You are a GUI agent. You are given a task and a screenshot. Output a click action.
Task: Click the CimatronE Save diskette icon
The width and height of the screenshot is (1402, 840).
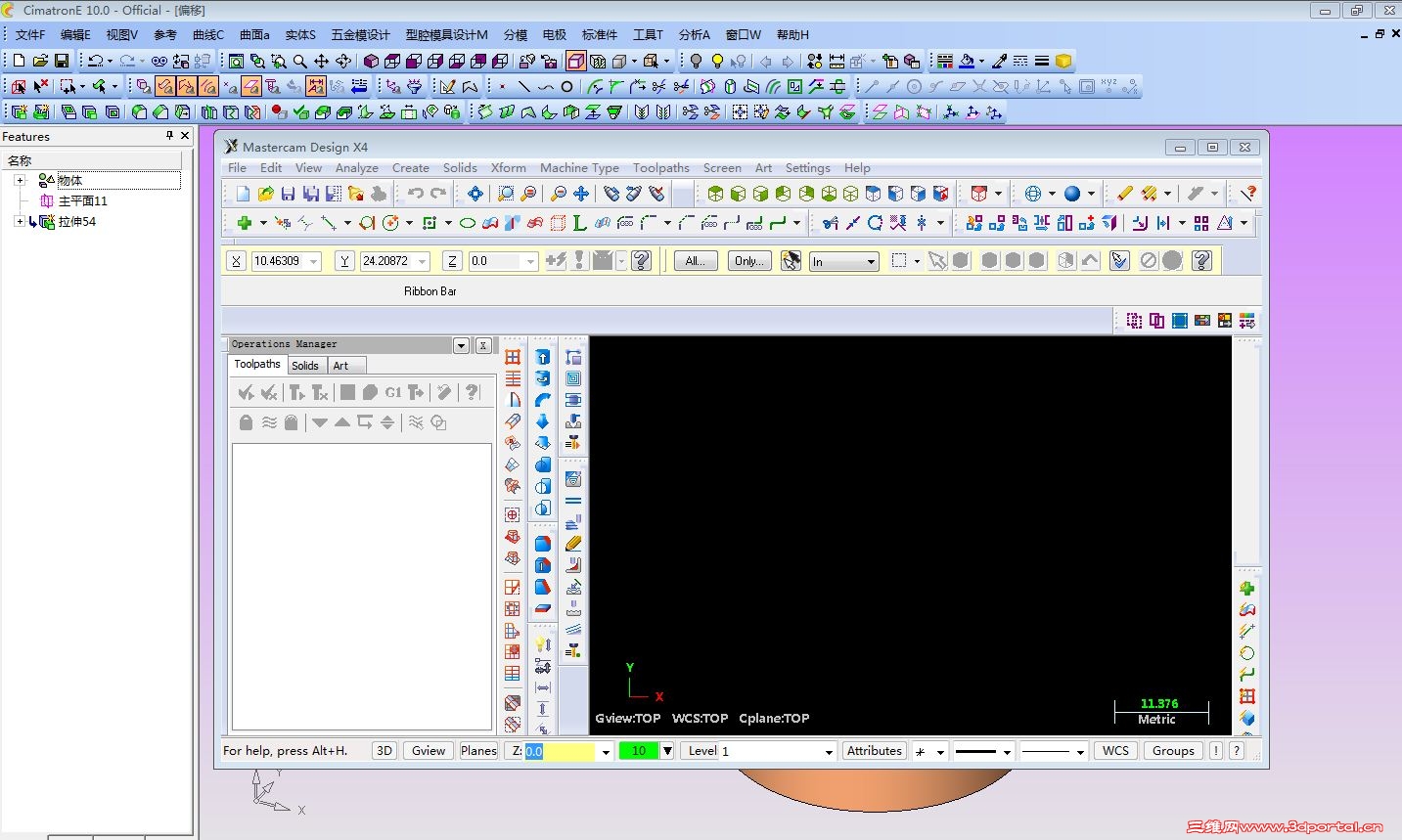[x=62, y=61]
